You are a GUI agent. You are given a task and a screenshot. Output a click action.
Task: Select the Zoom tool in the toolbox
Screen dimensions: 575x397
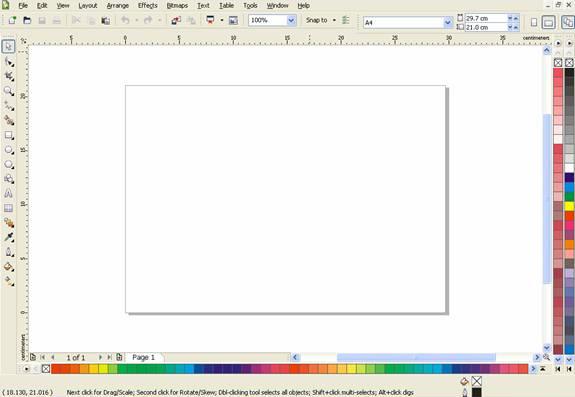click(9, 91)
